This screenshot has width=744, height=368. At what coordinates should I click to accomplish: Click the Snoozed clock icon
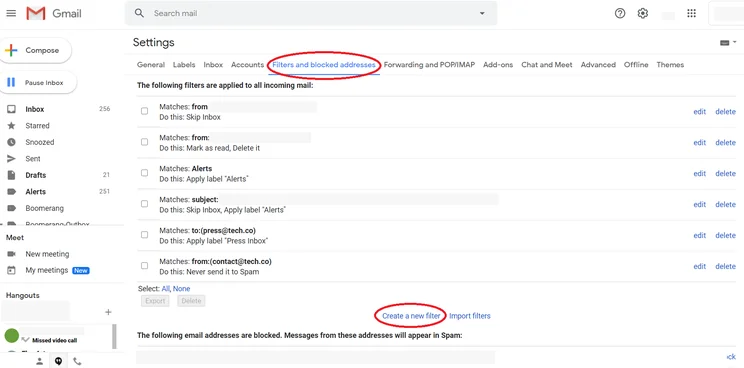tap(11, 142)
